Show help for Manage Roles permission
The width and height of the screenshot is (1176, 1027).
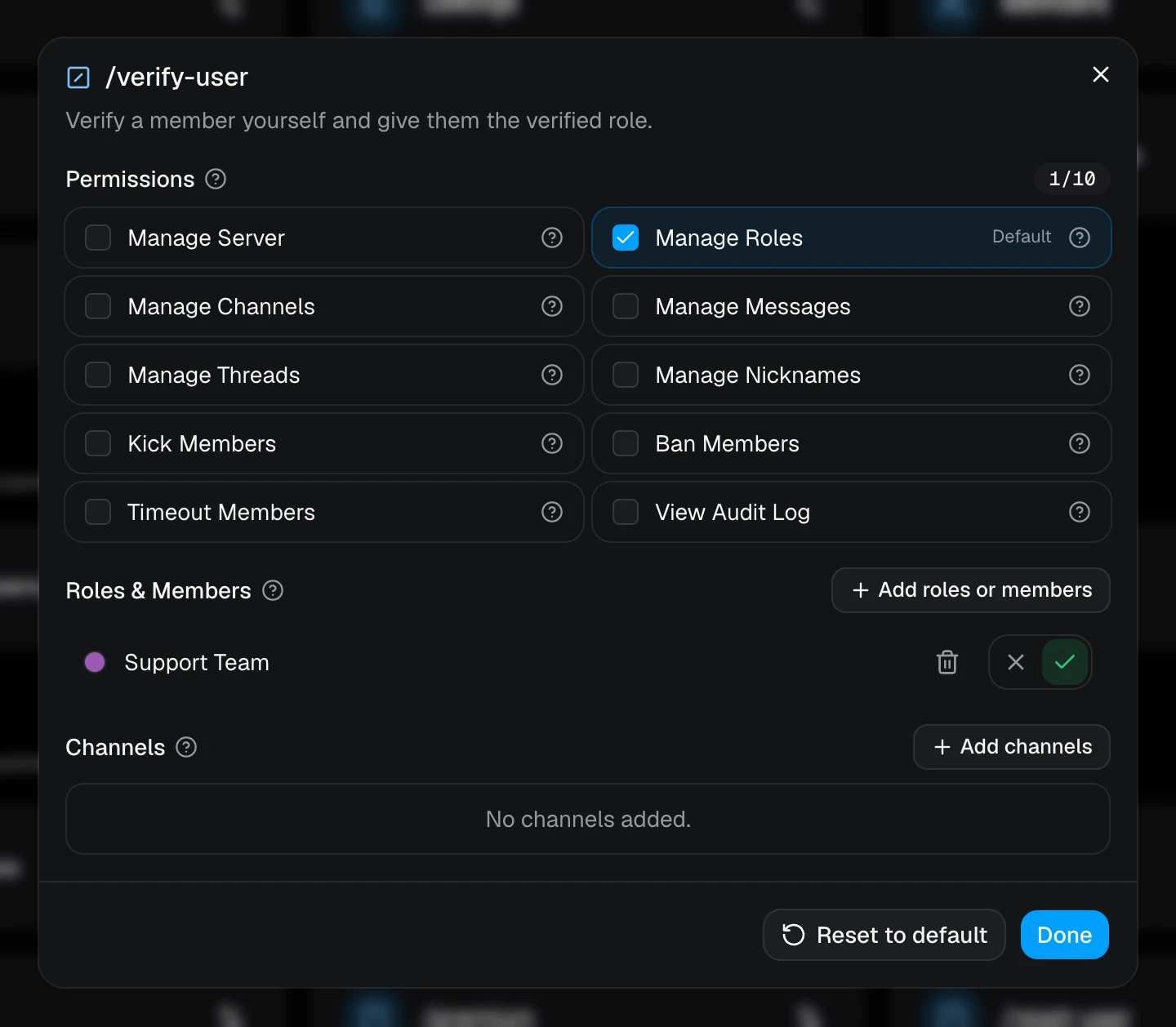(1080, 238)
